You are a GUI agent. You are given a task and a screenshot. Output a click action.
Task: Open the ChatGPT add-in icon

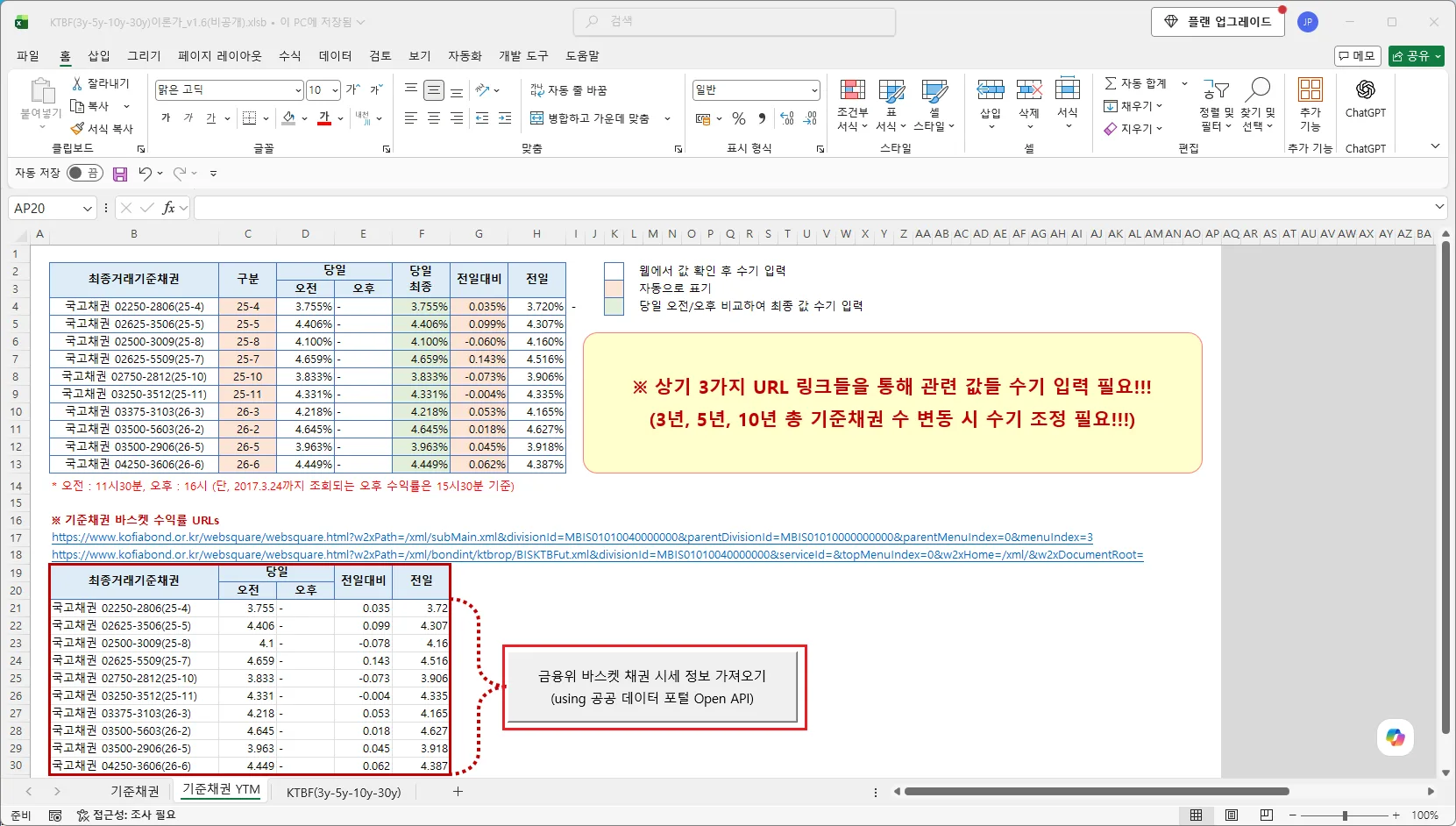[x=1366, y=89]
